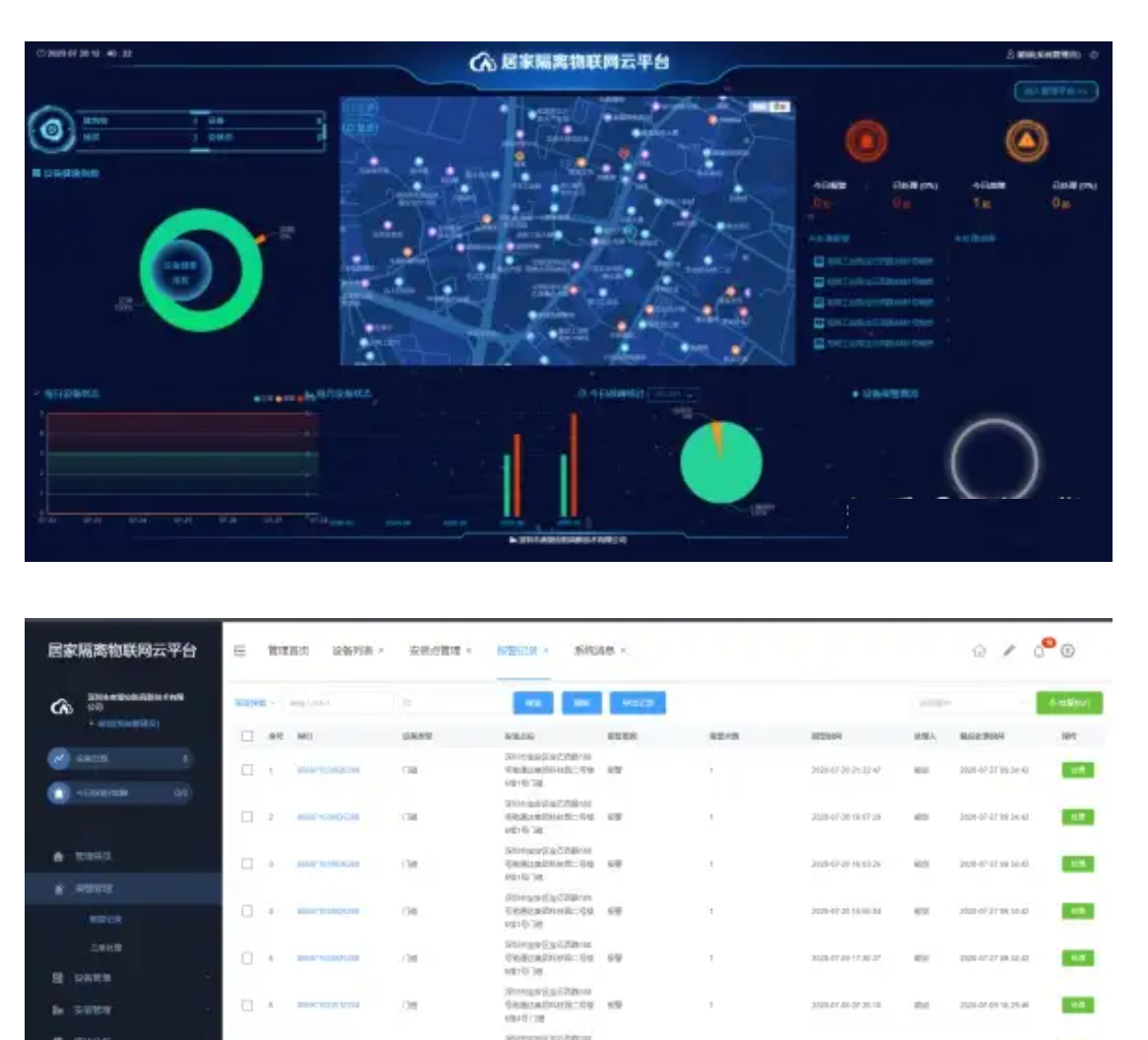Open notifications via the bell icon with red badge
Image resolution: width=1148 pixels, height=1040 pixels.
(x=1040, y=651)
